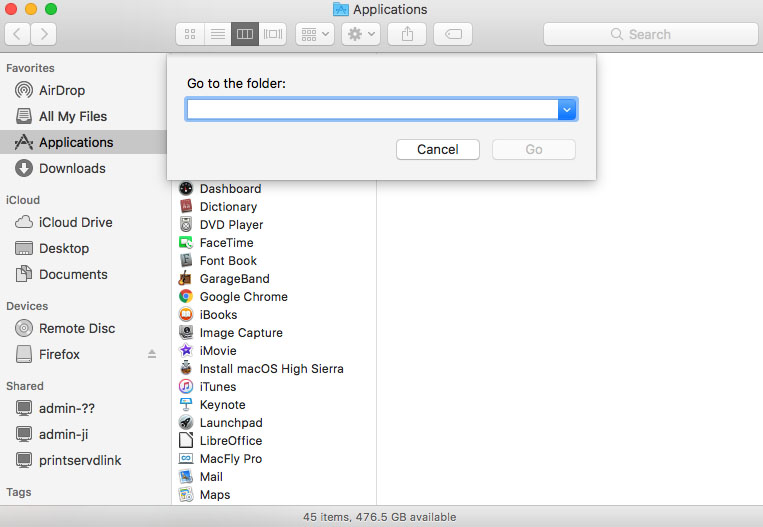Select All My Files in sidebar
Image resolution: width=763 pixels, height=527 pixels.
(x=73, y=116)
